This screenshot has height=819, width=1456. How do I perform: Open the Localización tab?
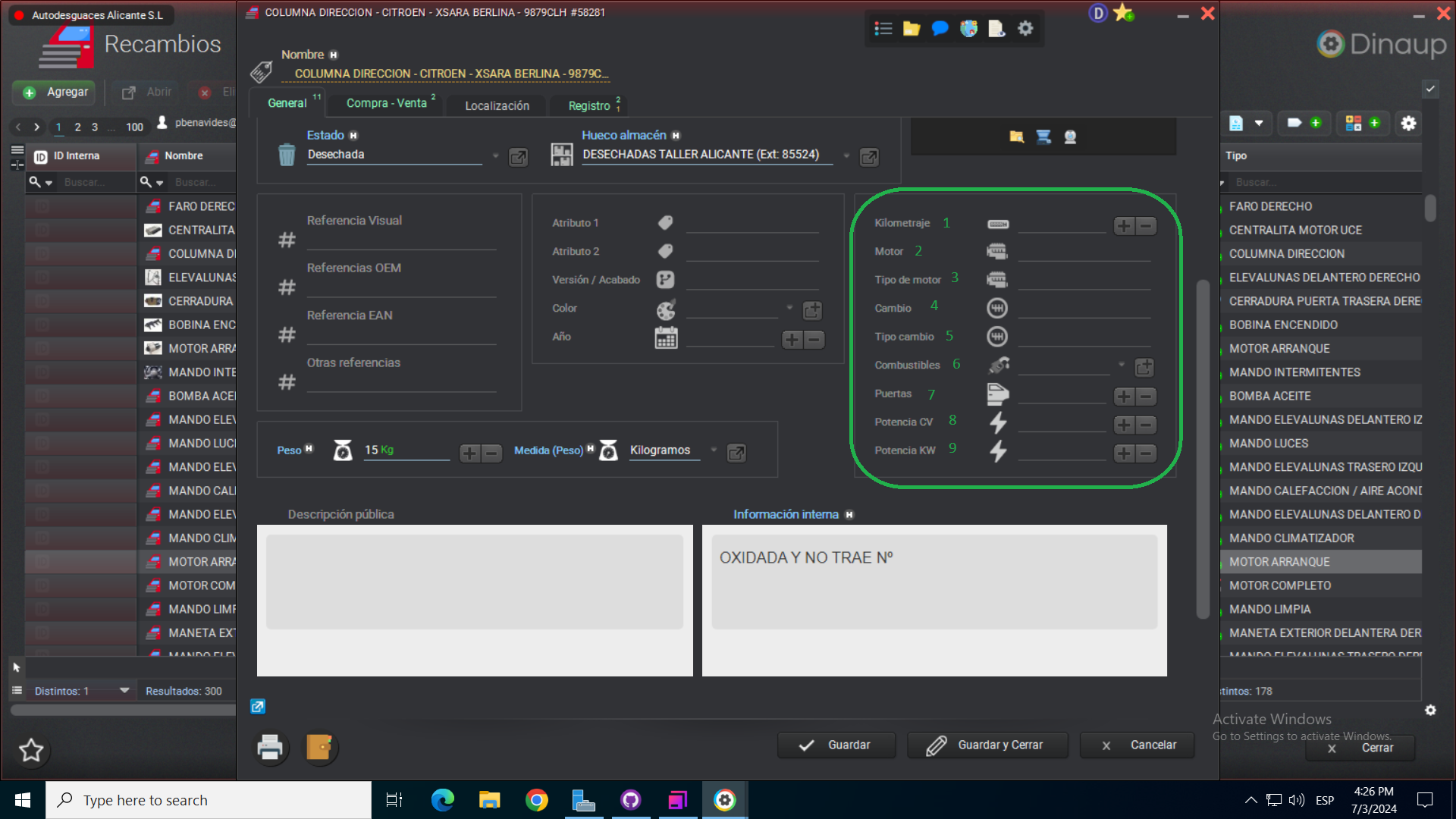pyautogui.click(x=497, y=105)
